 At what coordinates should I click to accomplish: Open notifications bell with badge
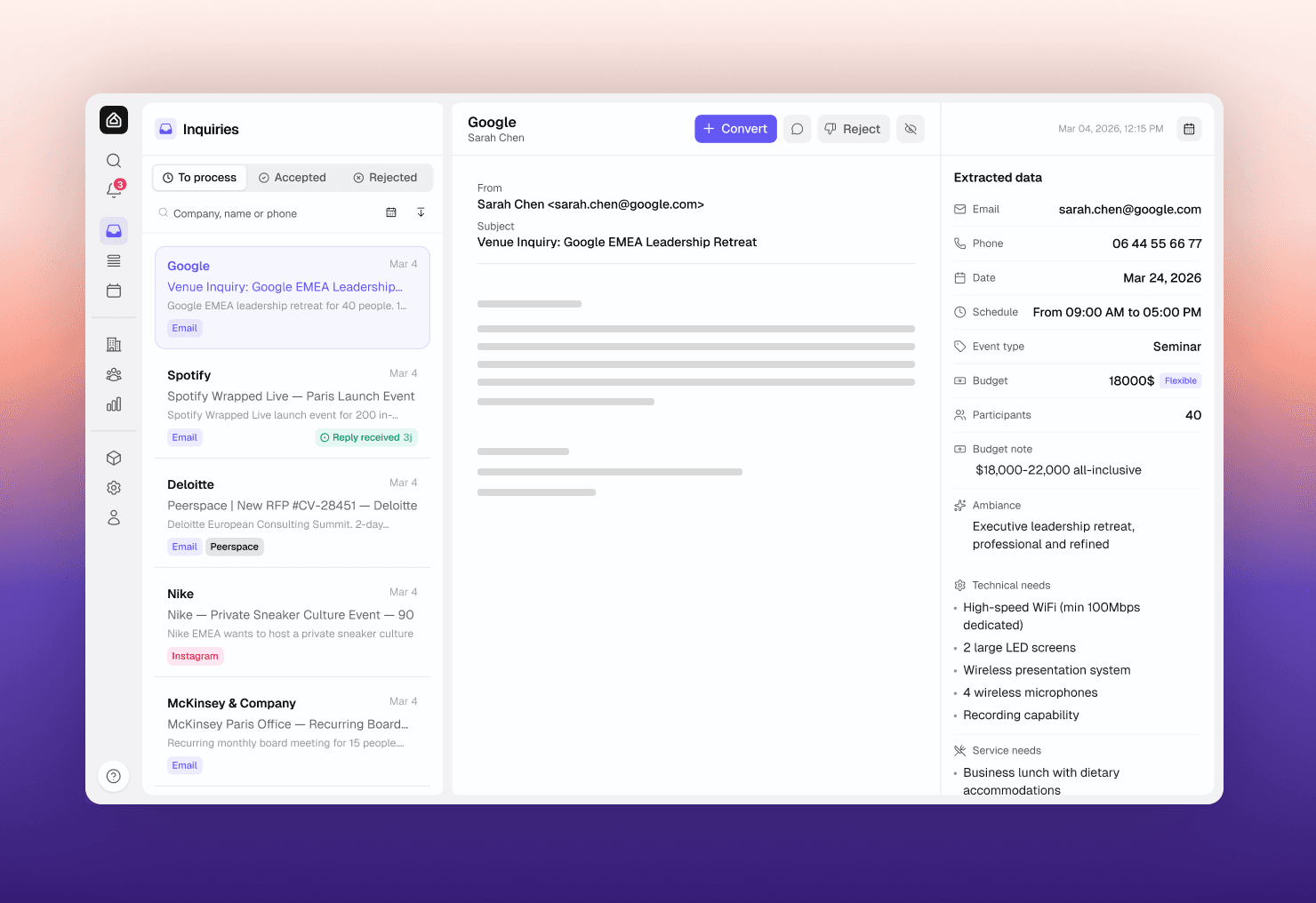(114, 189)
